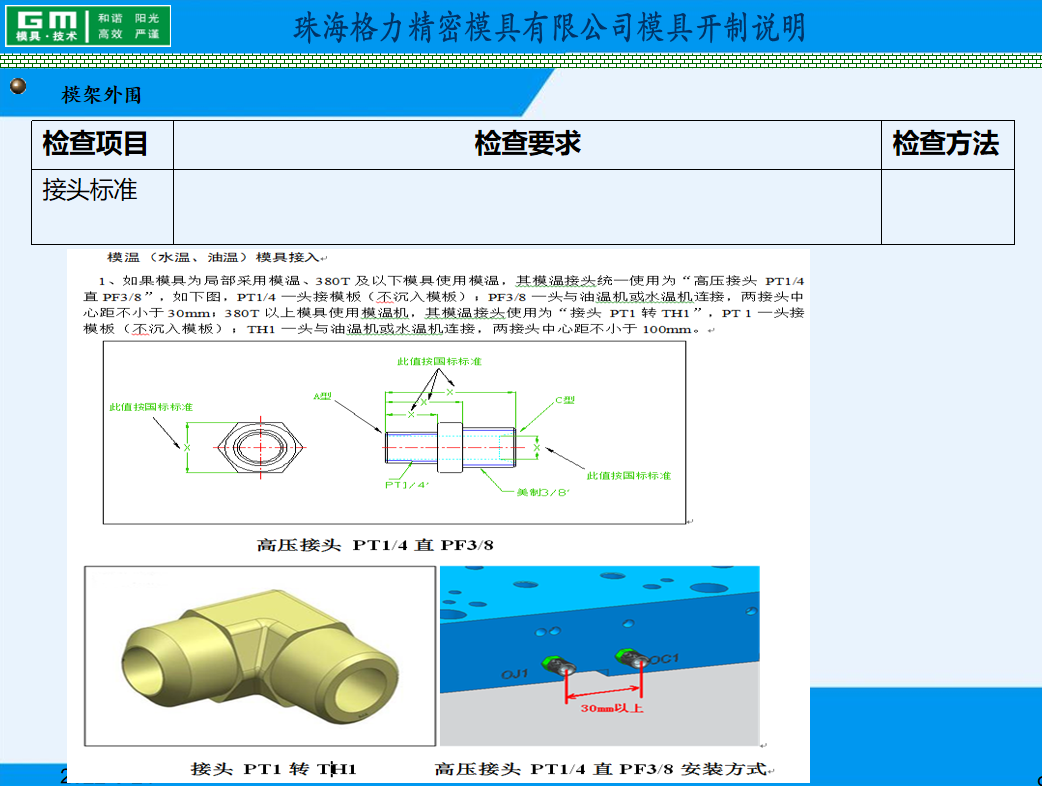The height and width of the screenshot is (786, 1042).
Task: Click the OJ1 label on the mold
Action: click(x=514, y=674)
